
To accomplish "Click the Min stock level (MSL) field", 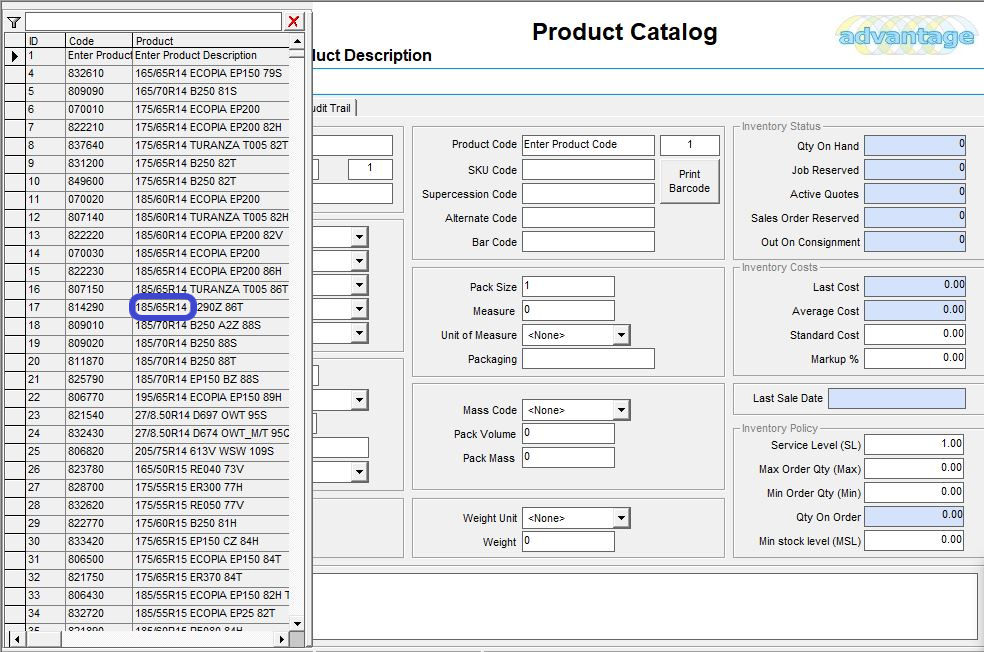I will point(914,540).
